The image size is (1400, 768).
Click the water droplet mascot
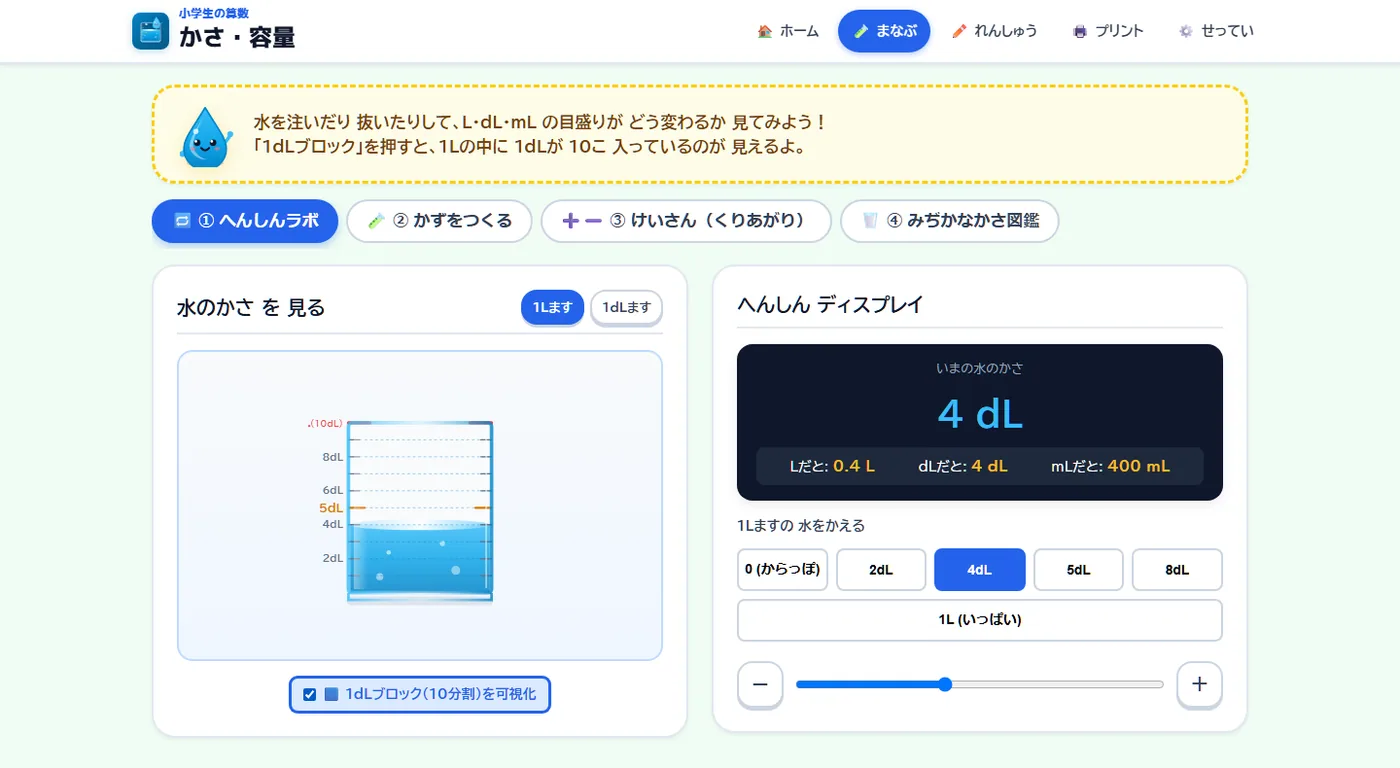click(x=206, y=136)
